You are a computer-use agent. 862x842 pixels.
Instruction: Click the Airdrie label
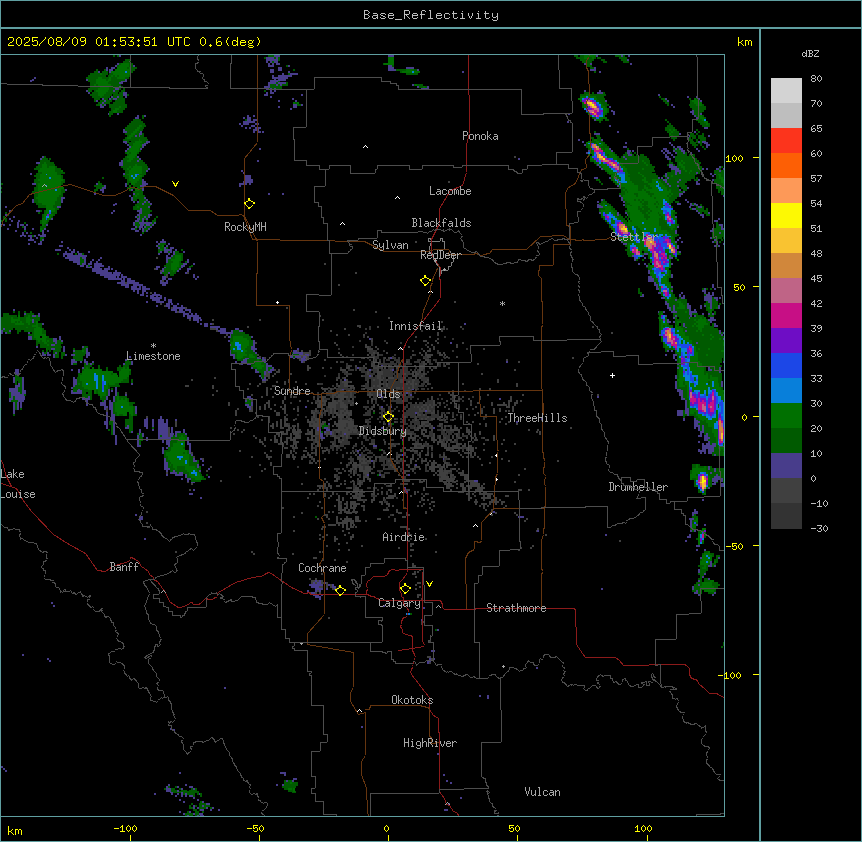coord(404,537)
